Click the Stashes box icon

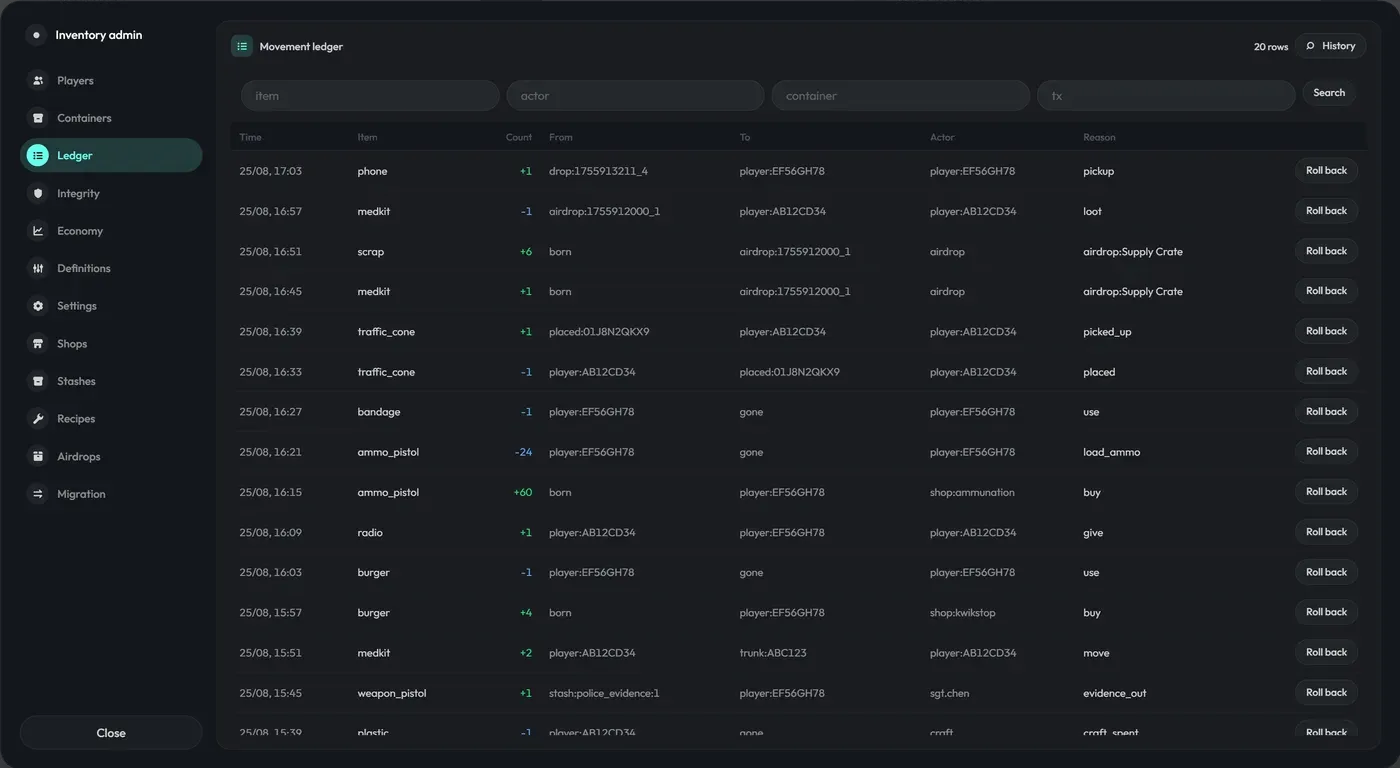[38, 381]
